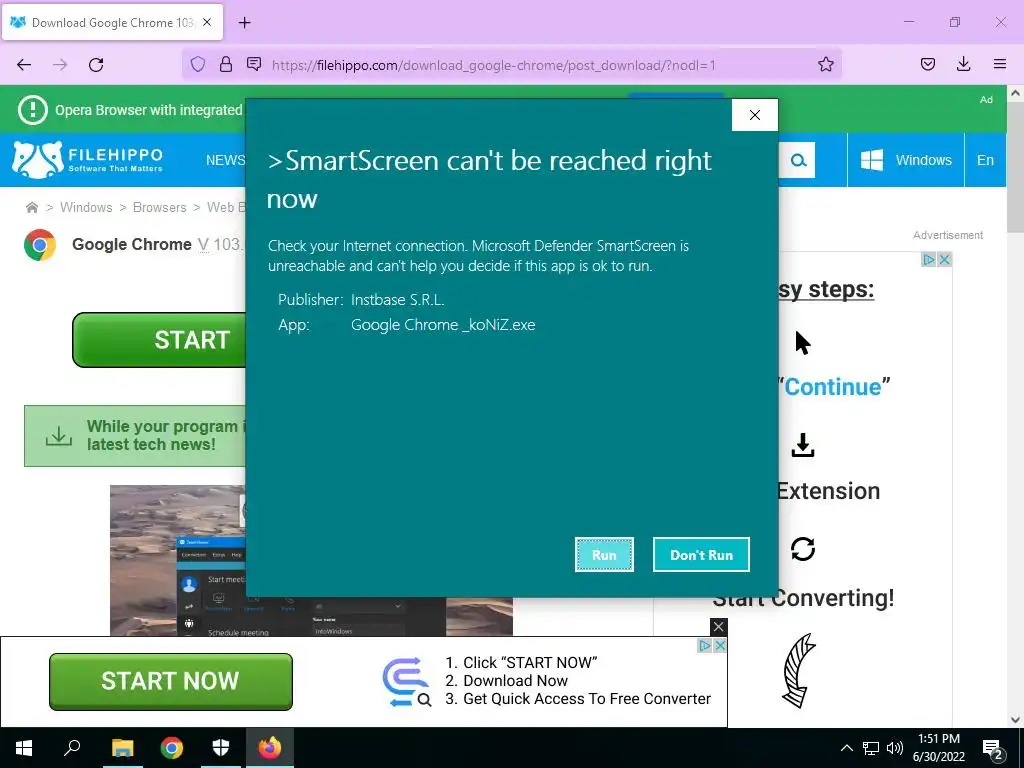1024x768 pixels.
Task: Click the Firefox taskbar icon
Action: point(270,748)
